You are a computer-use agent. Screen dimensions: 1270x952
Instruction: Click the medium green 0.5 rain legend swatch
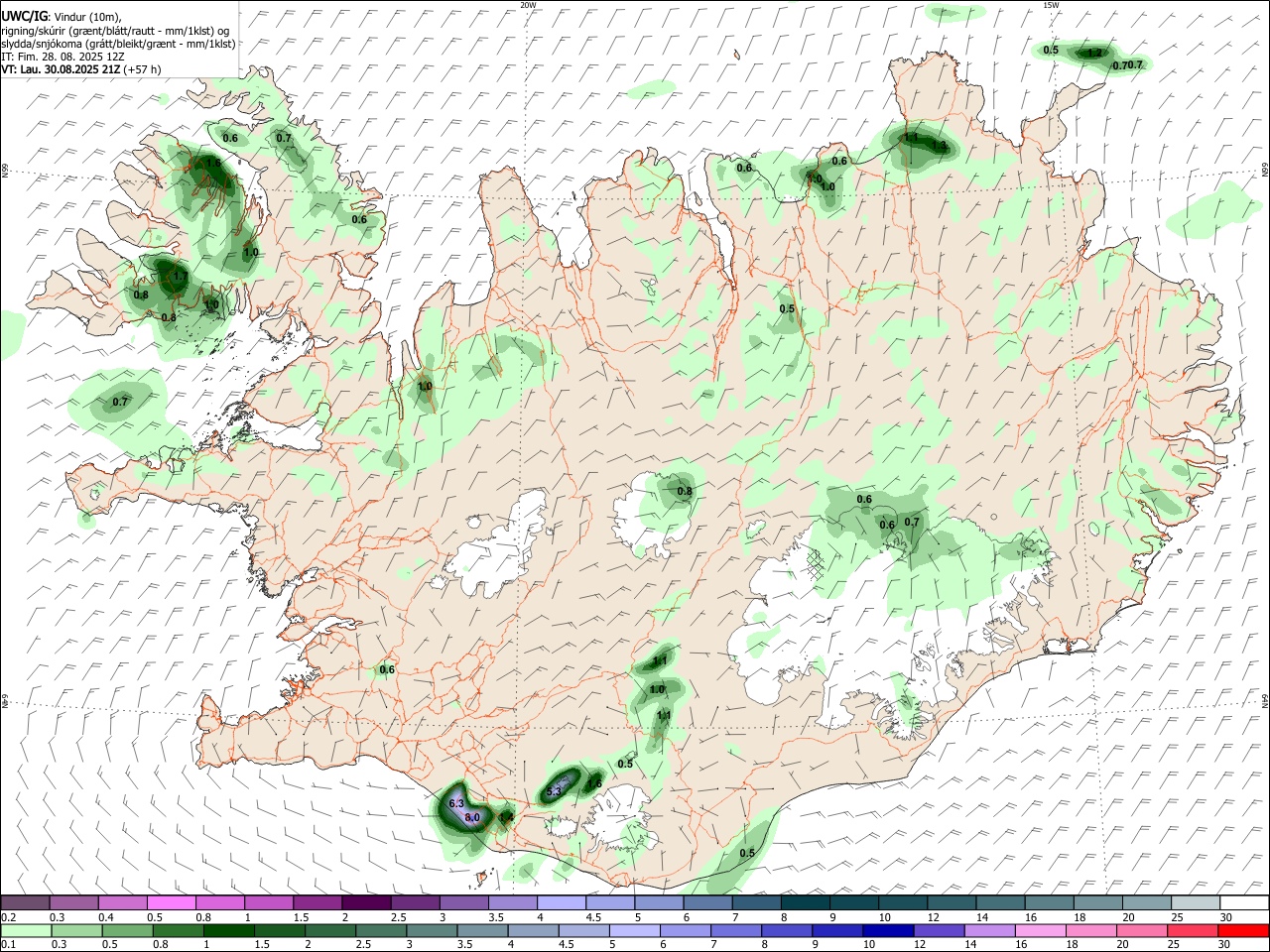pyautogui.click(x=126, y=930)
